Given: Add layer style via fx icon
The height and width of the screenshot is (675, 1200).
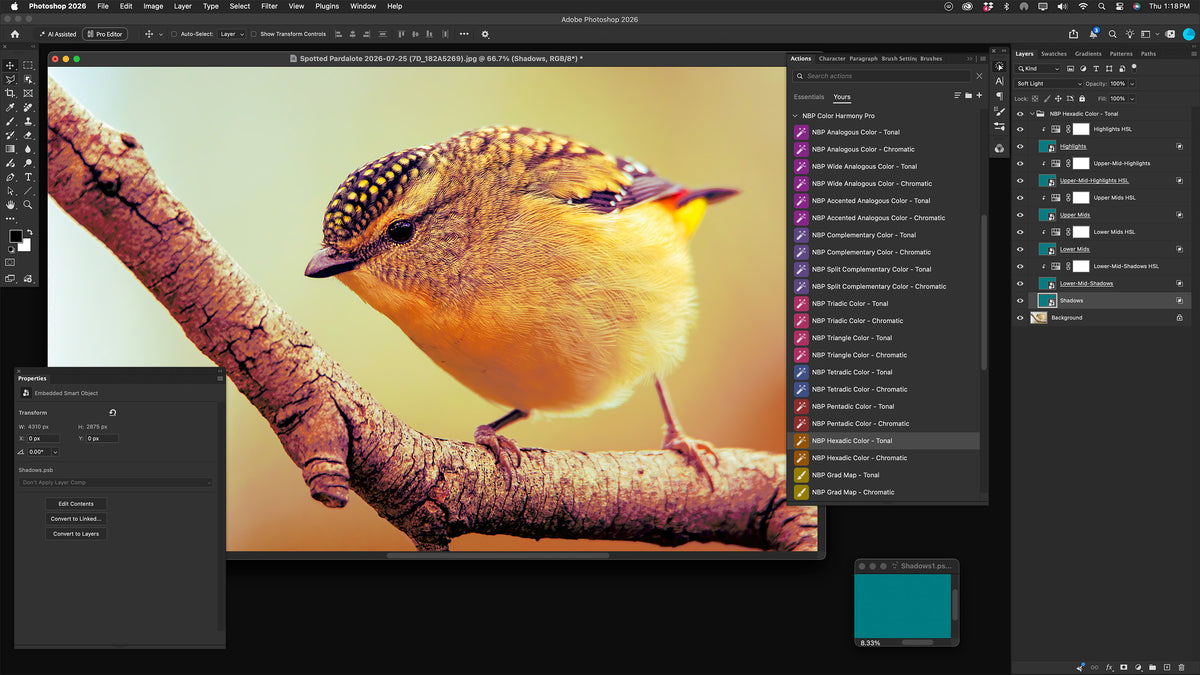Looking at the screenshot, I should pyautogui.click(x=1109, y=667).
